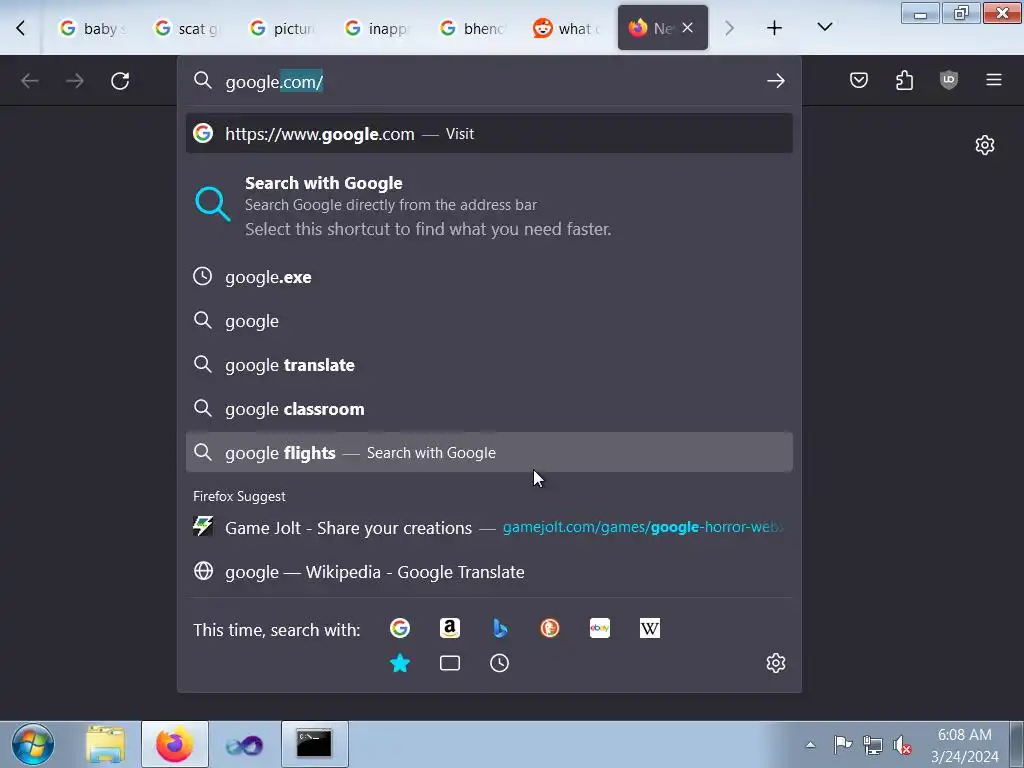Switch to the 'scat g' Google tab
1024x768 pixels.
point(186,28)
